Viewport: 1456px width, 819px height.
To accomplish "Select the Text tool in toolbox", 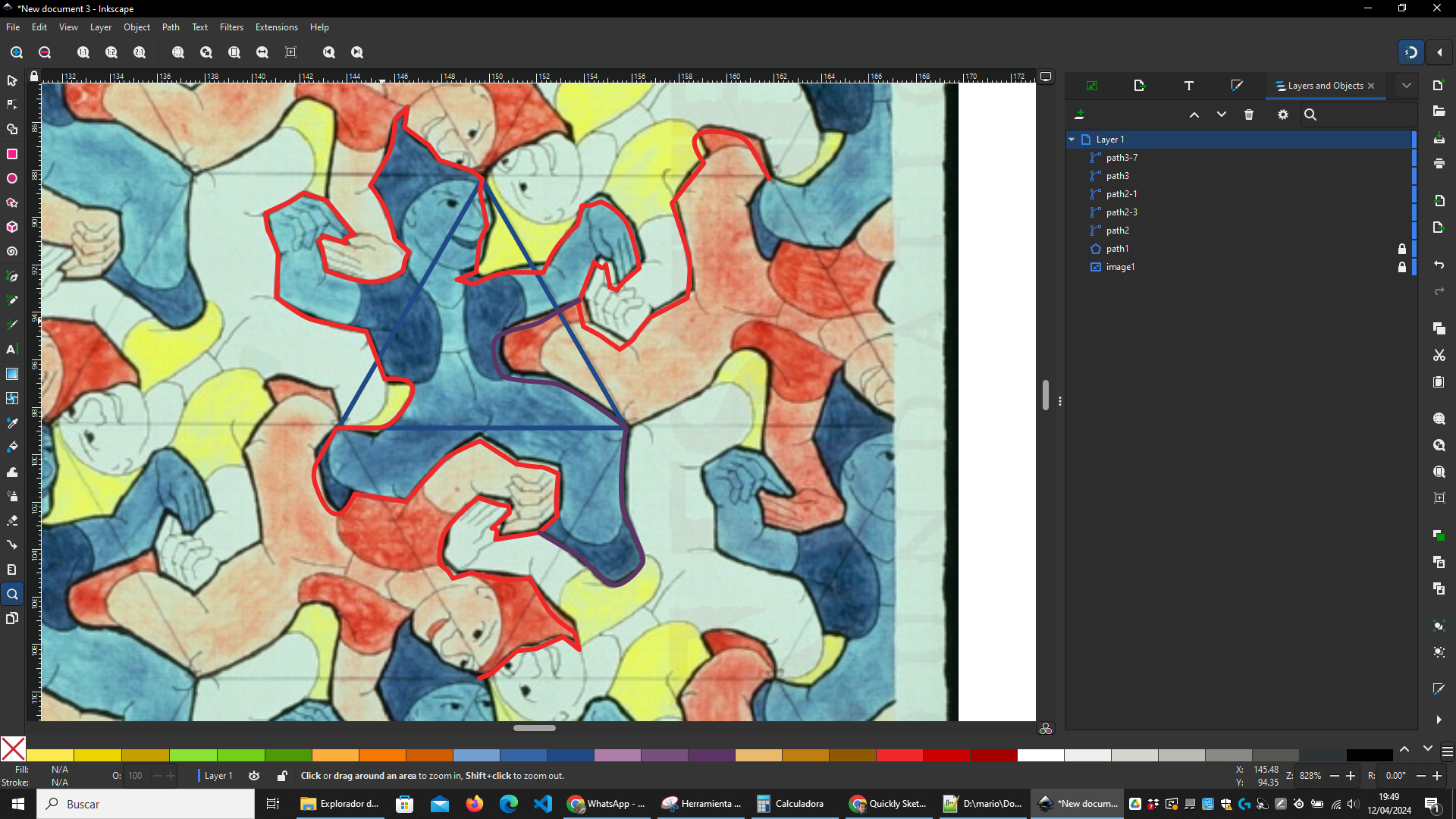I will [12, 350].
